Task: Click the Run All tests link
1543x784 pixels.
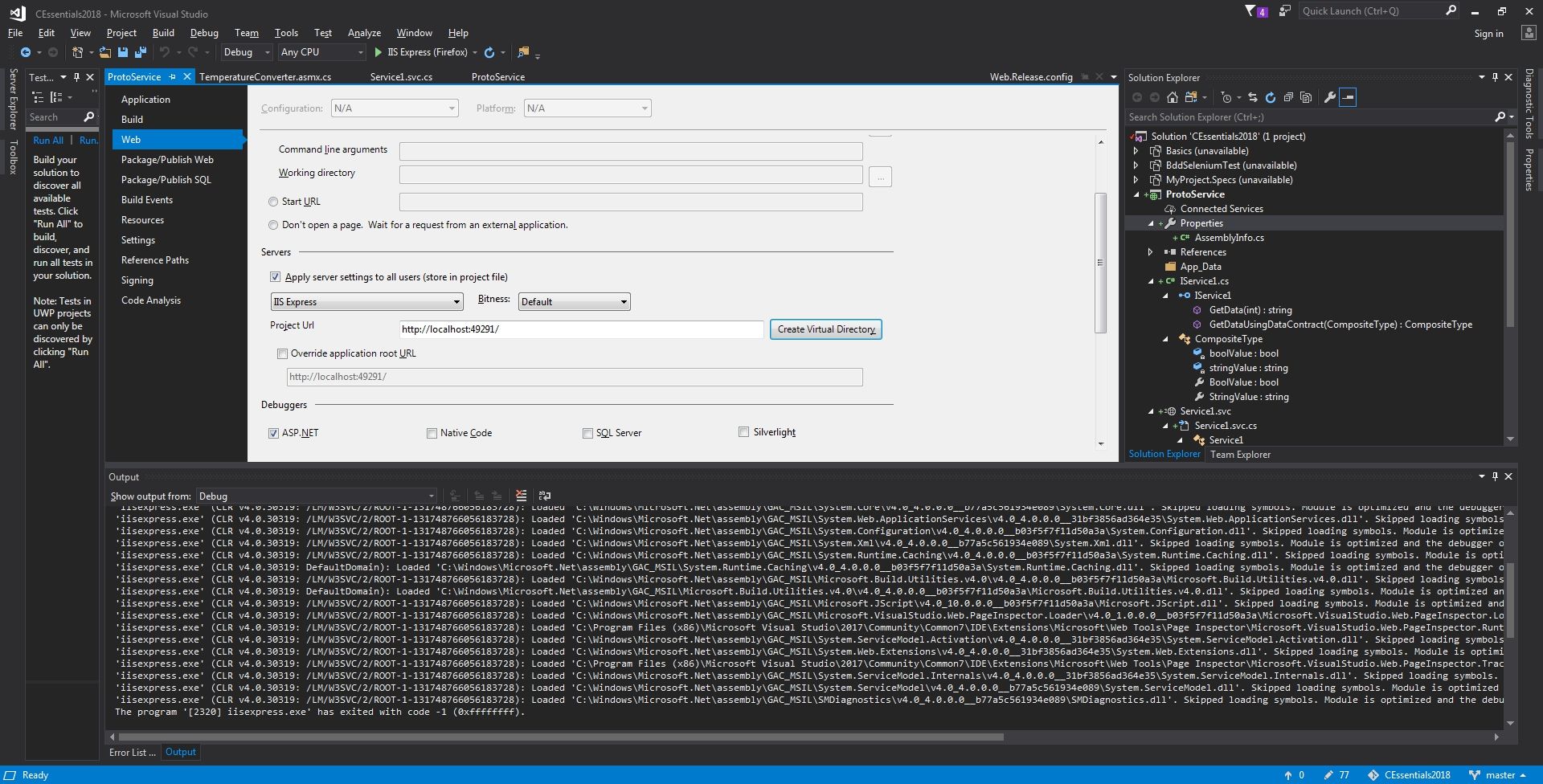Action: [48, 140]
